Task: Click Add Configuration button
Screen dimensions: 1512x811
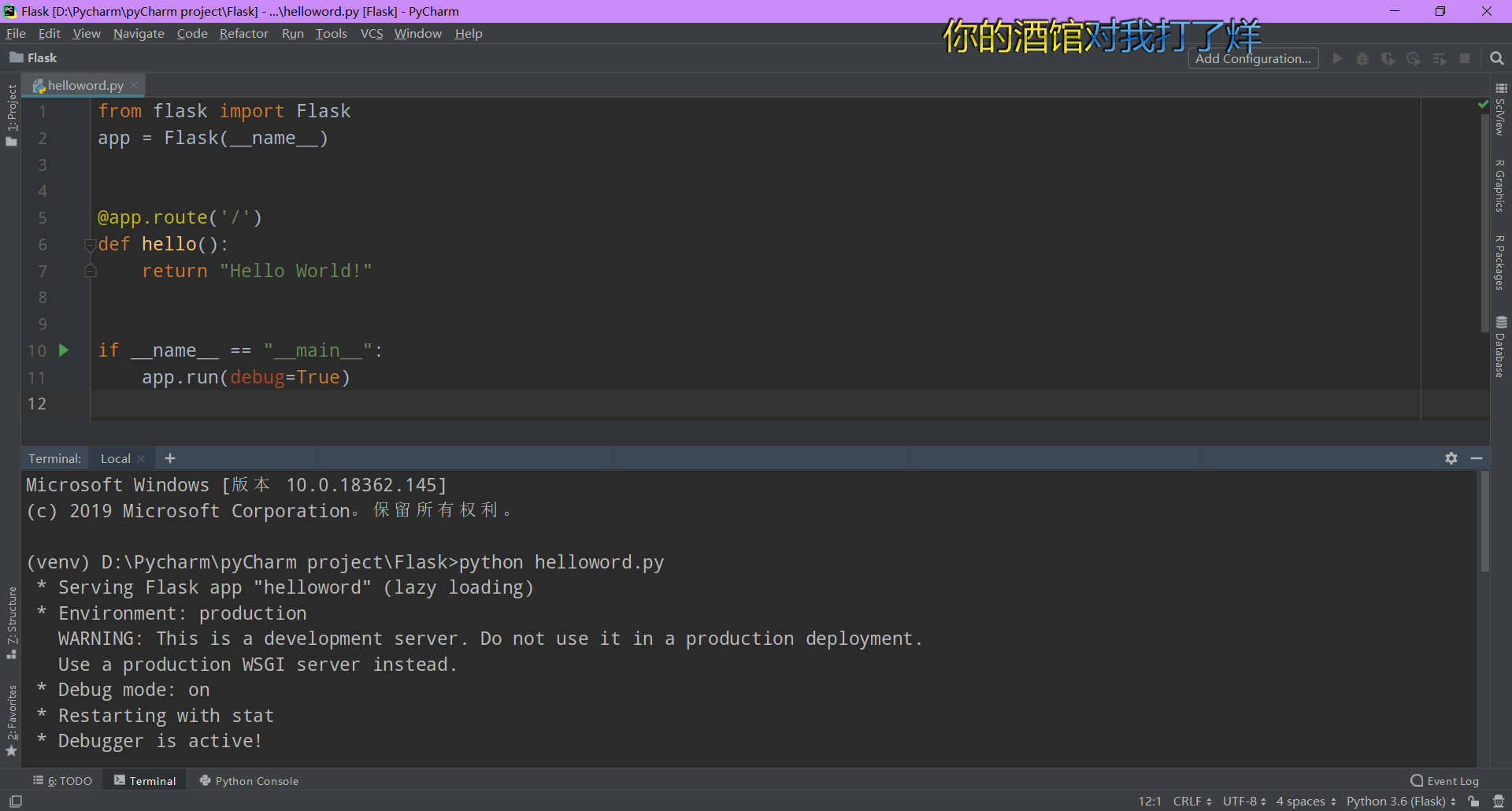Action: (1253, 58)
